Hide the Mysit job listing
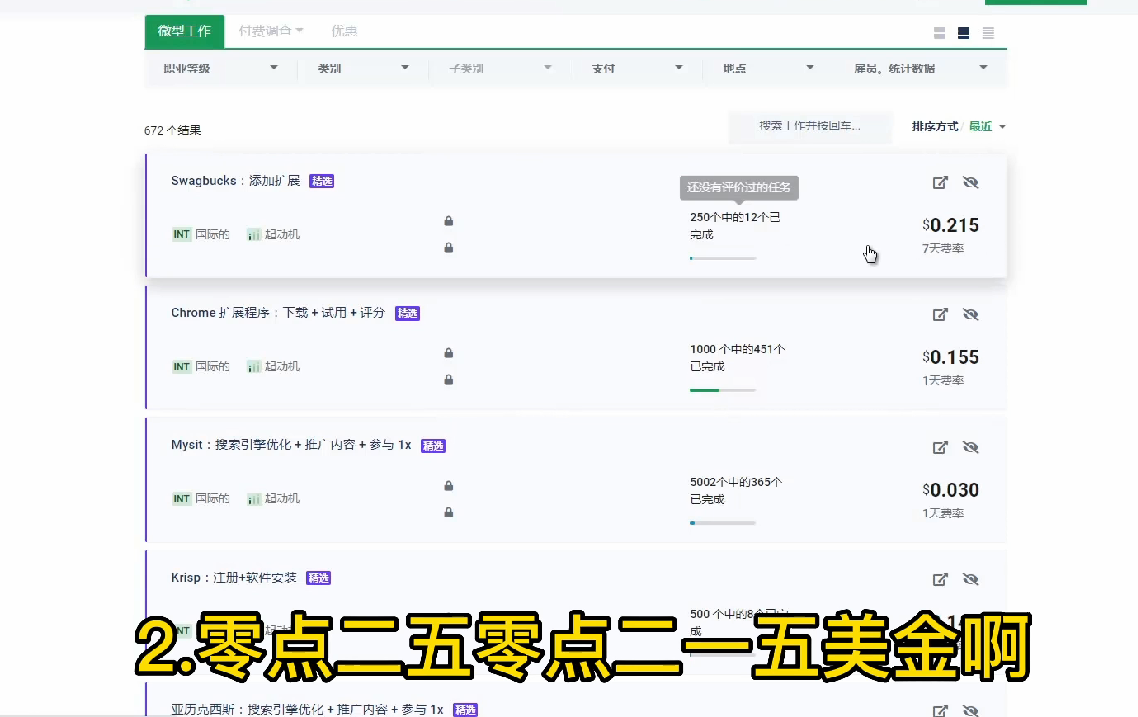Screen dimensions: 1138x717 (970, 447)
